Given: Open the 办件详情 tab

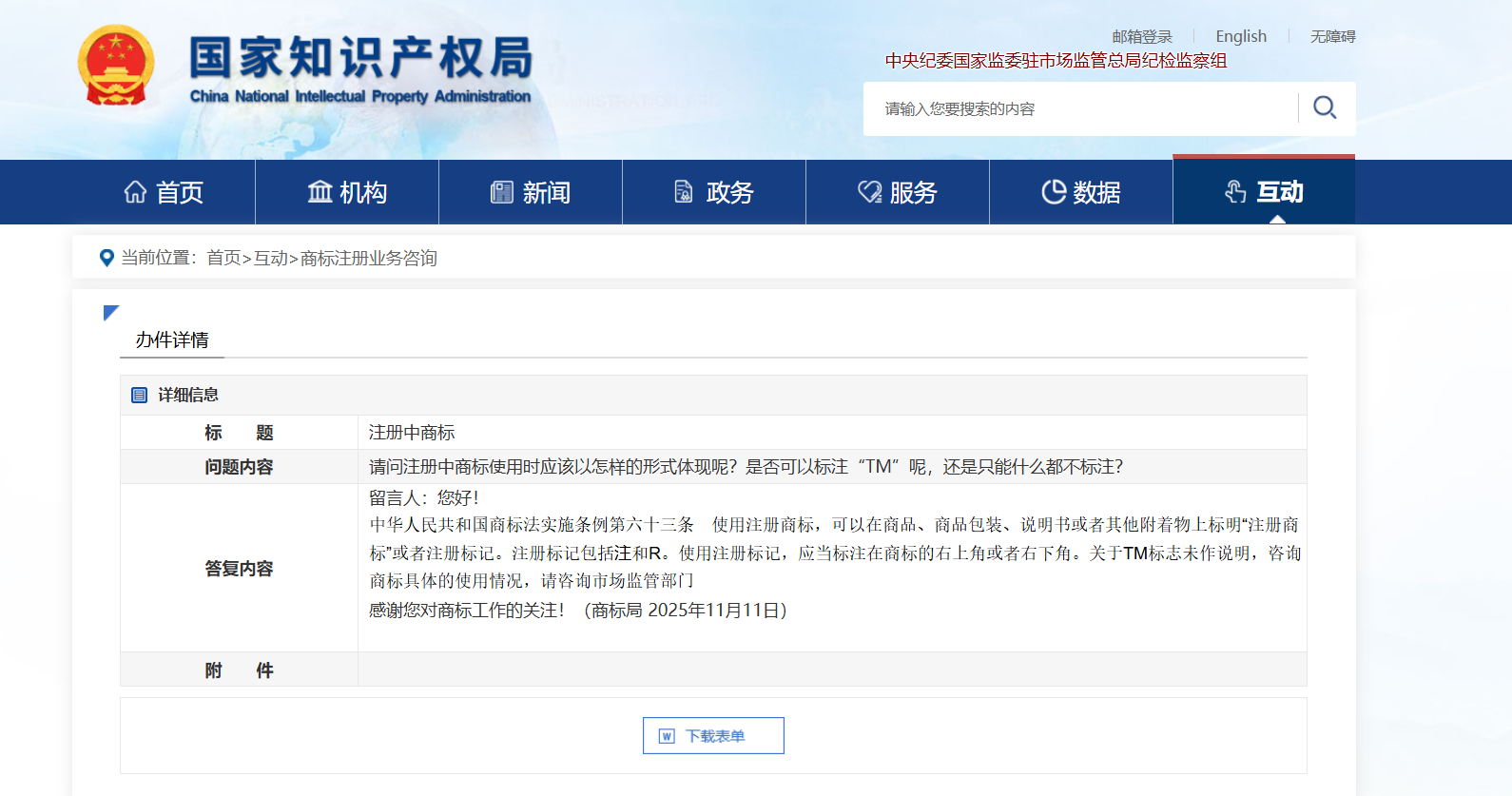Looking at the screenshot, I should (x=172, y=340).
